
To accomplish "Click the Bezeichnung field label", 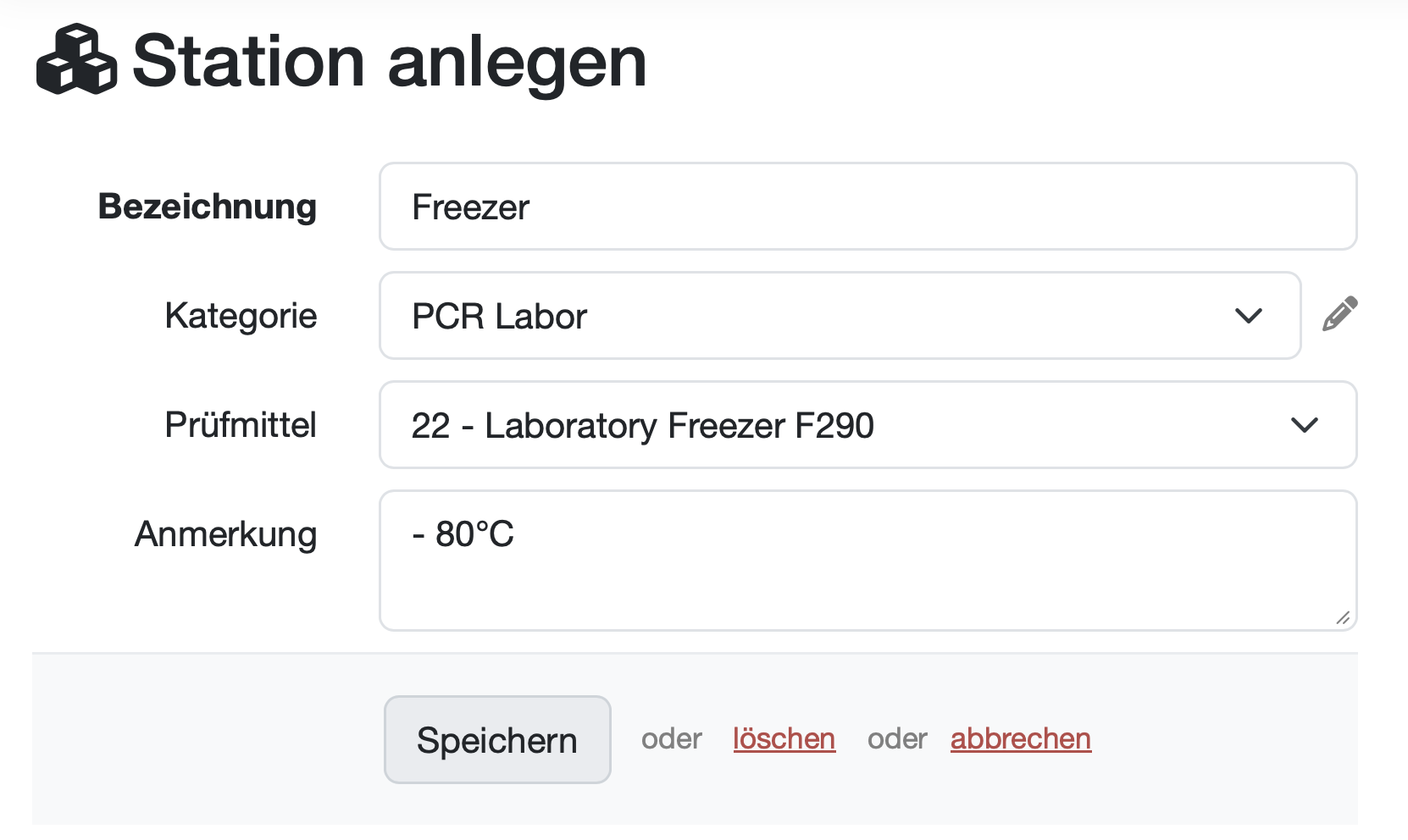I will coord(208,207).
